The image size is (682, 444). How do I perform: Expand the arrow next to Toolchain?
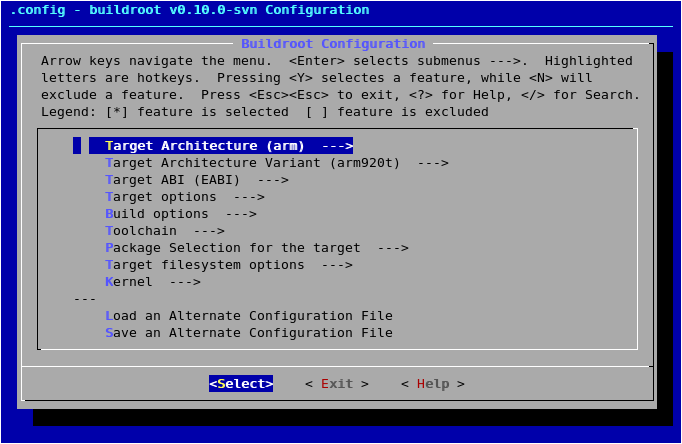tap(208, 231)
